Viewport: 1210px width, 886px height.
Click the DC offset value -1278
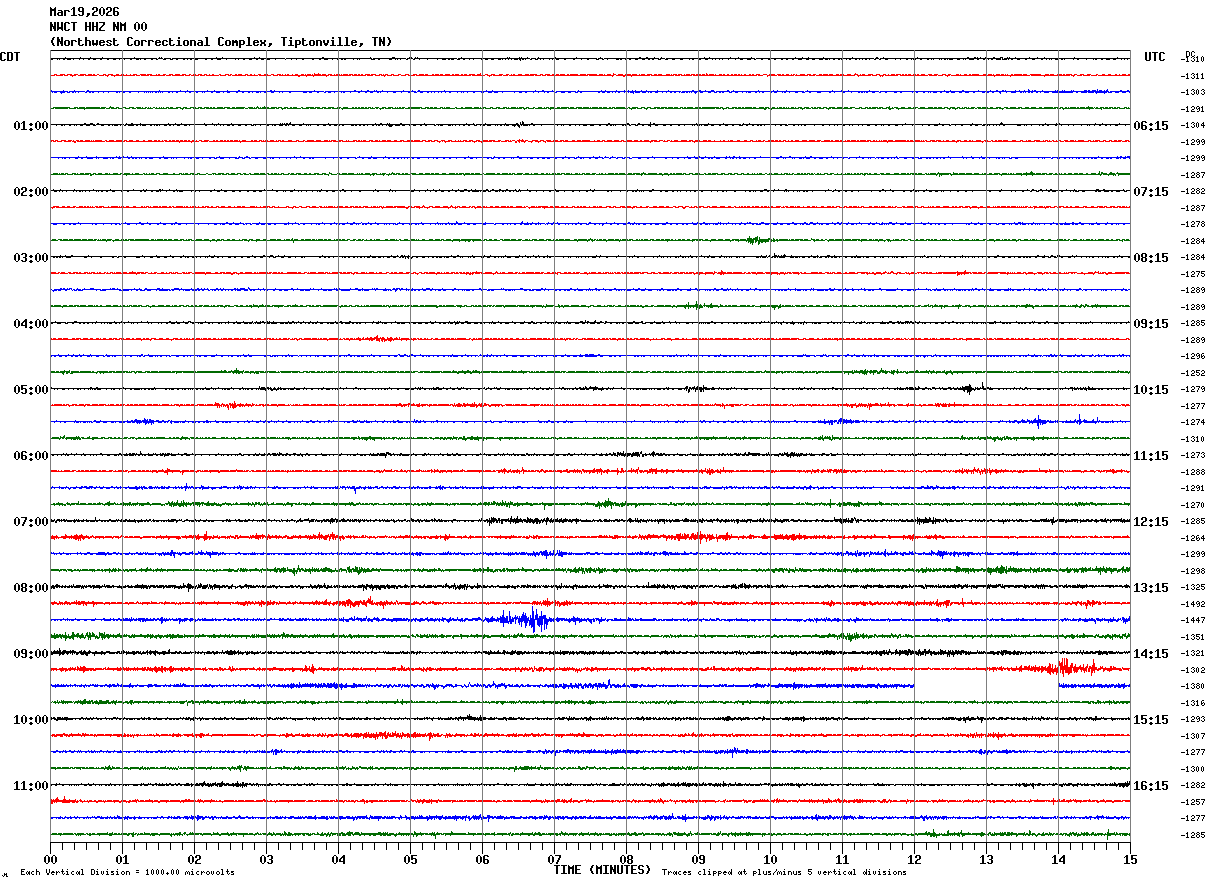1193,225
